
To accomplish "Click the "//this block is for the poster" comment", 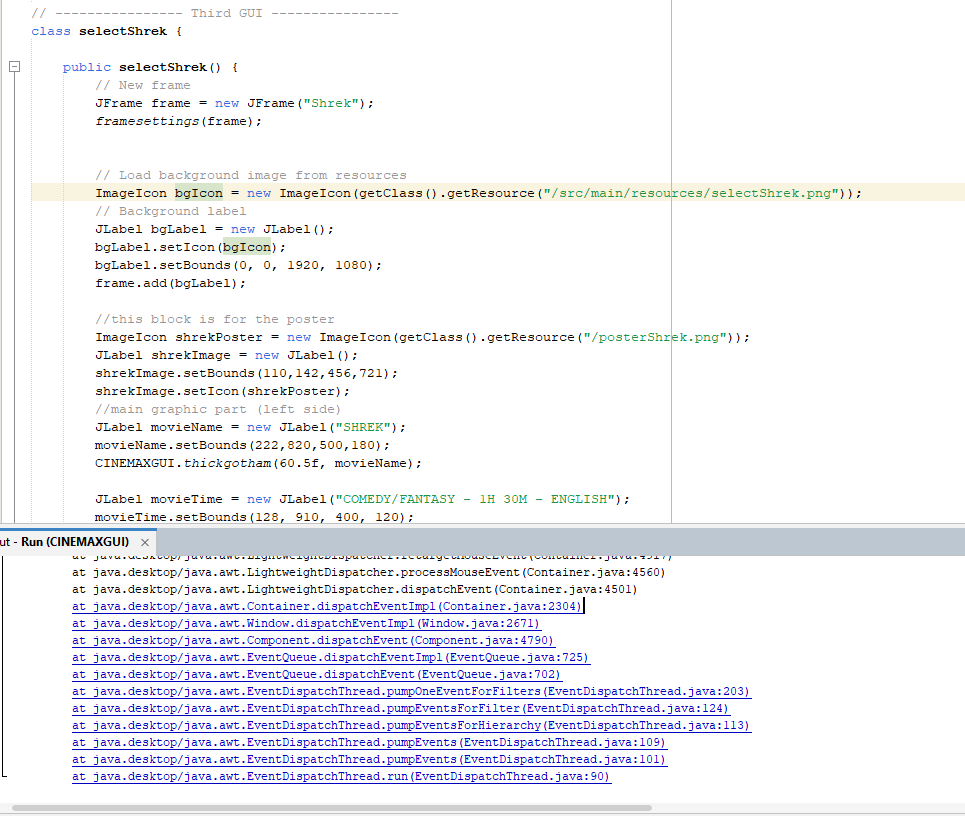I will coord(215,319).
